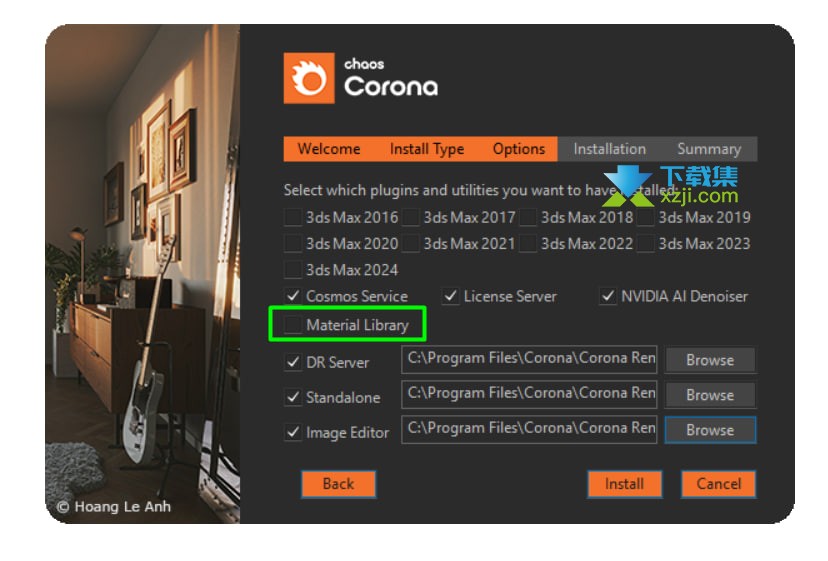Image resolution: width=828 pixels, height=561 pixels.
Task: Enable the 3ds Max 2019 checkbox
Action: click(x=645, y=217)
